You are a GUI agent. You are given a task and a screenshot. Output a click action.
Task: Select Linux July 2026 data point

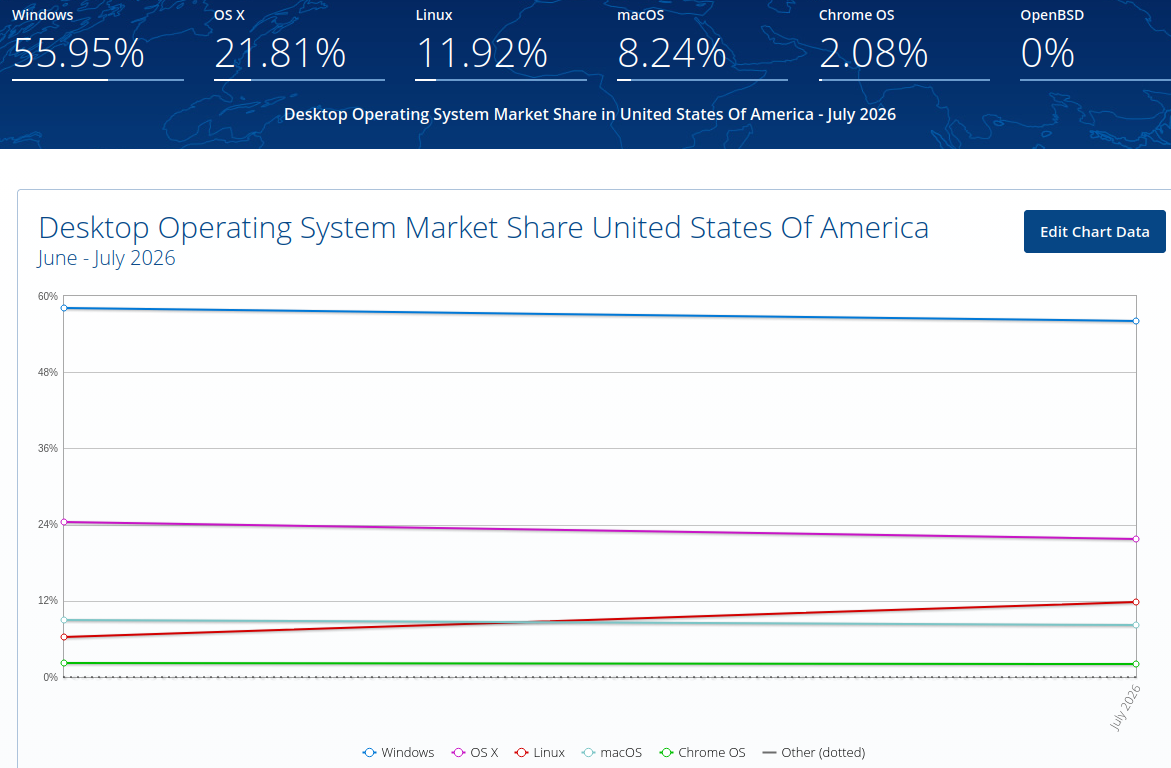(1136, 601)
